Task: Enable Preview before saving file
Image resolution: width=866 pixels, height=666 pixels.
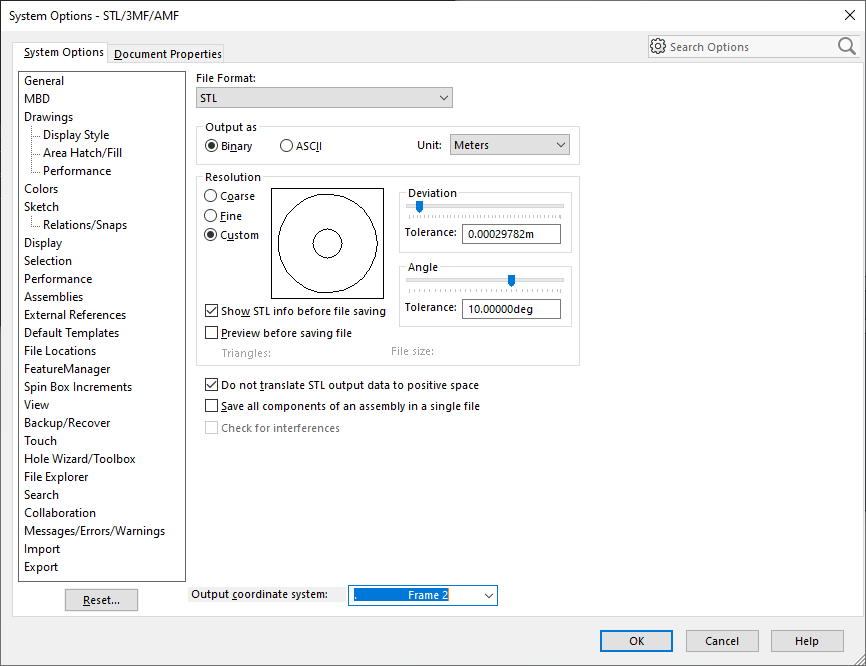Action: point(212,333)
